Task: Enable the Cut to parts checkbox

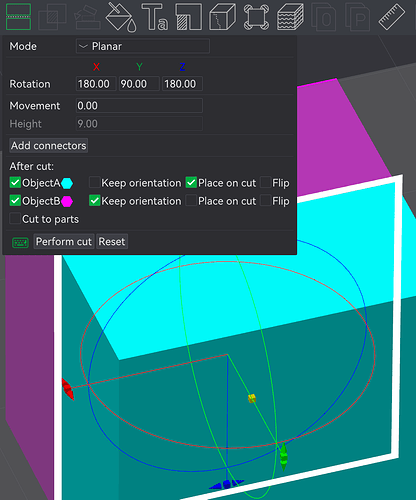Action: pyautogui.click(x=15, y=219)
